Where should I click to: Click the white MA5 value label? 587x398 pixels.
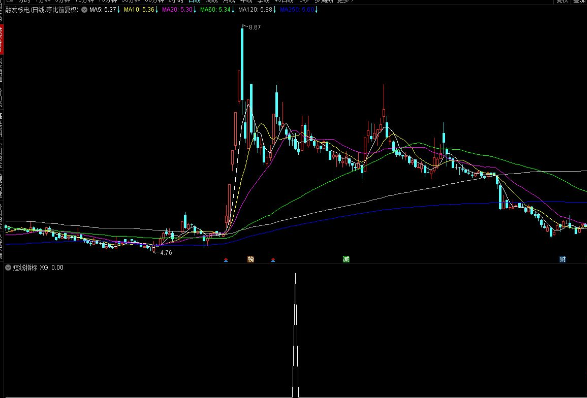(103, 10)
